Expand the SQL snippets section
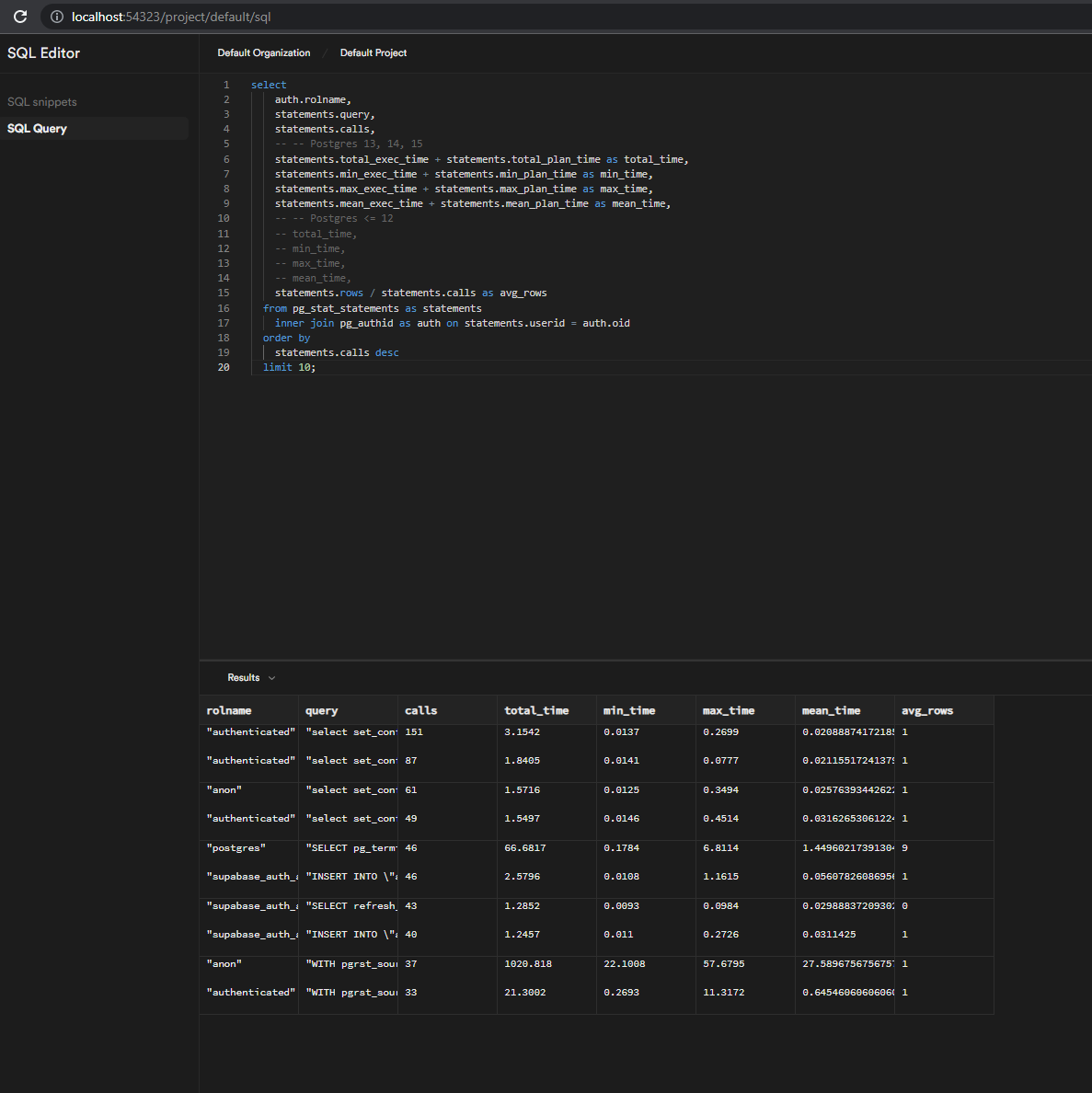The image size is (1092, 1093). tap(41, 101)
